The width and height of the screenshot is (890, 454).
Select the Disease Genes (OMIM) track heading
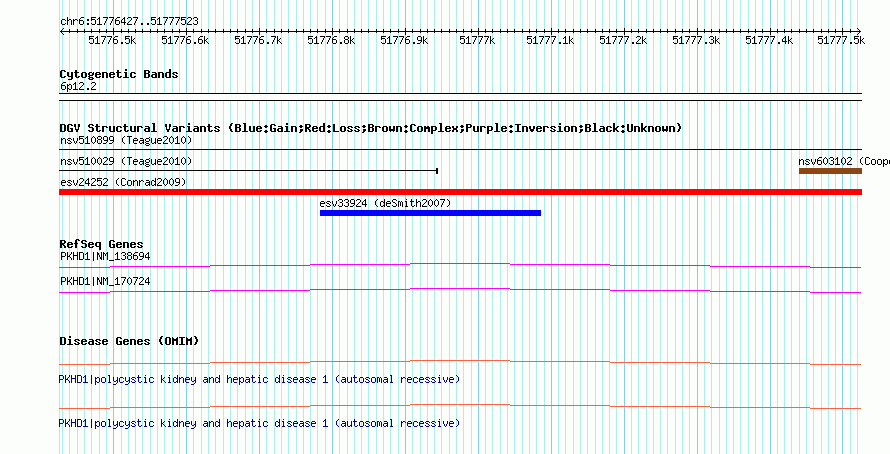129,341
